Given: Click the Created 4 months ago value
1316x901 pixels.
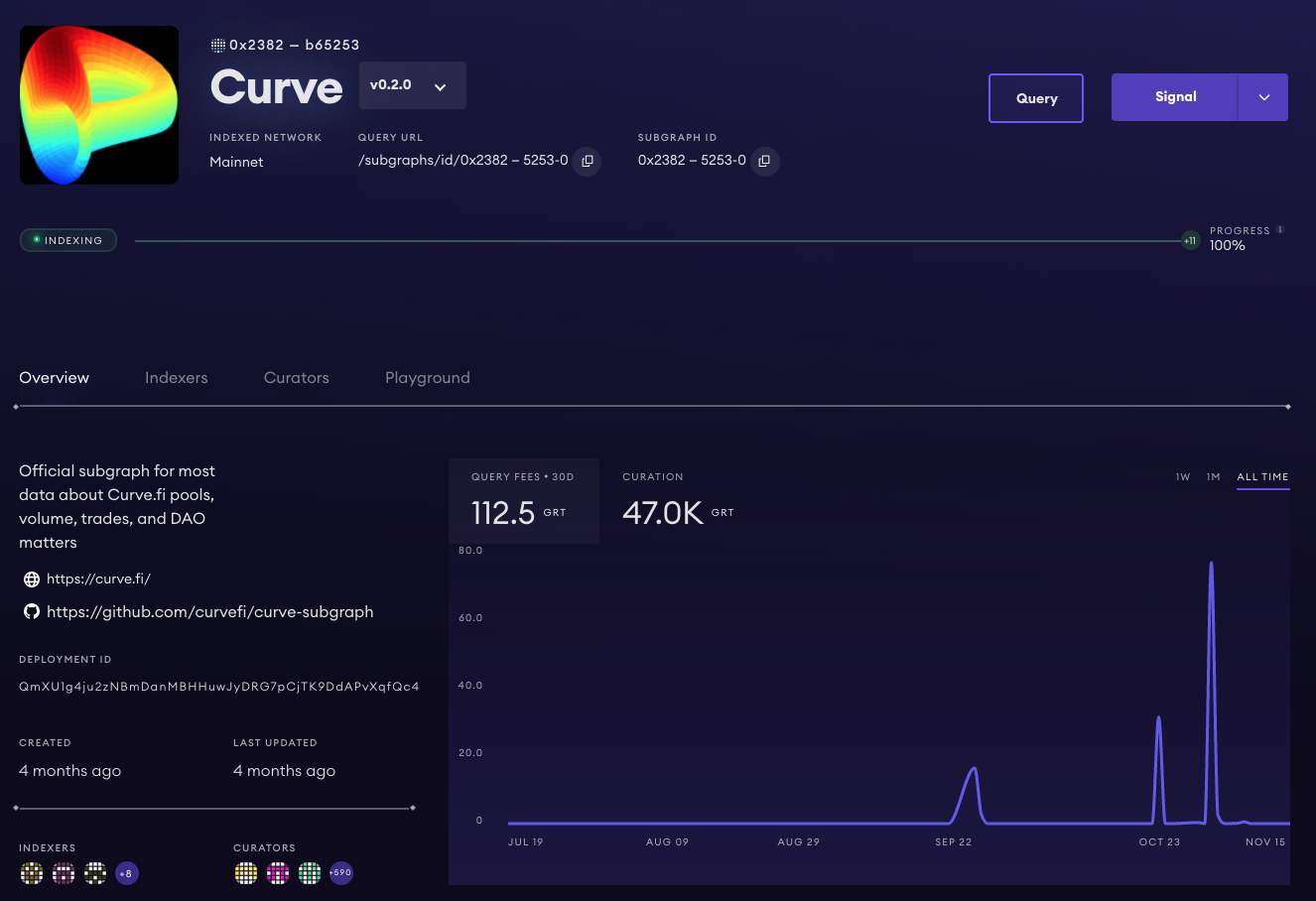Looking at the screenshot, I should 70,771.
